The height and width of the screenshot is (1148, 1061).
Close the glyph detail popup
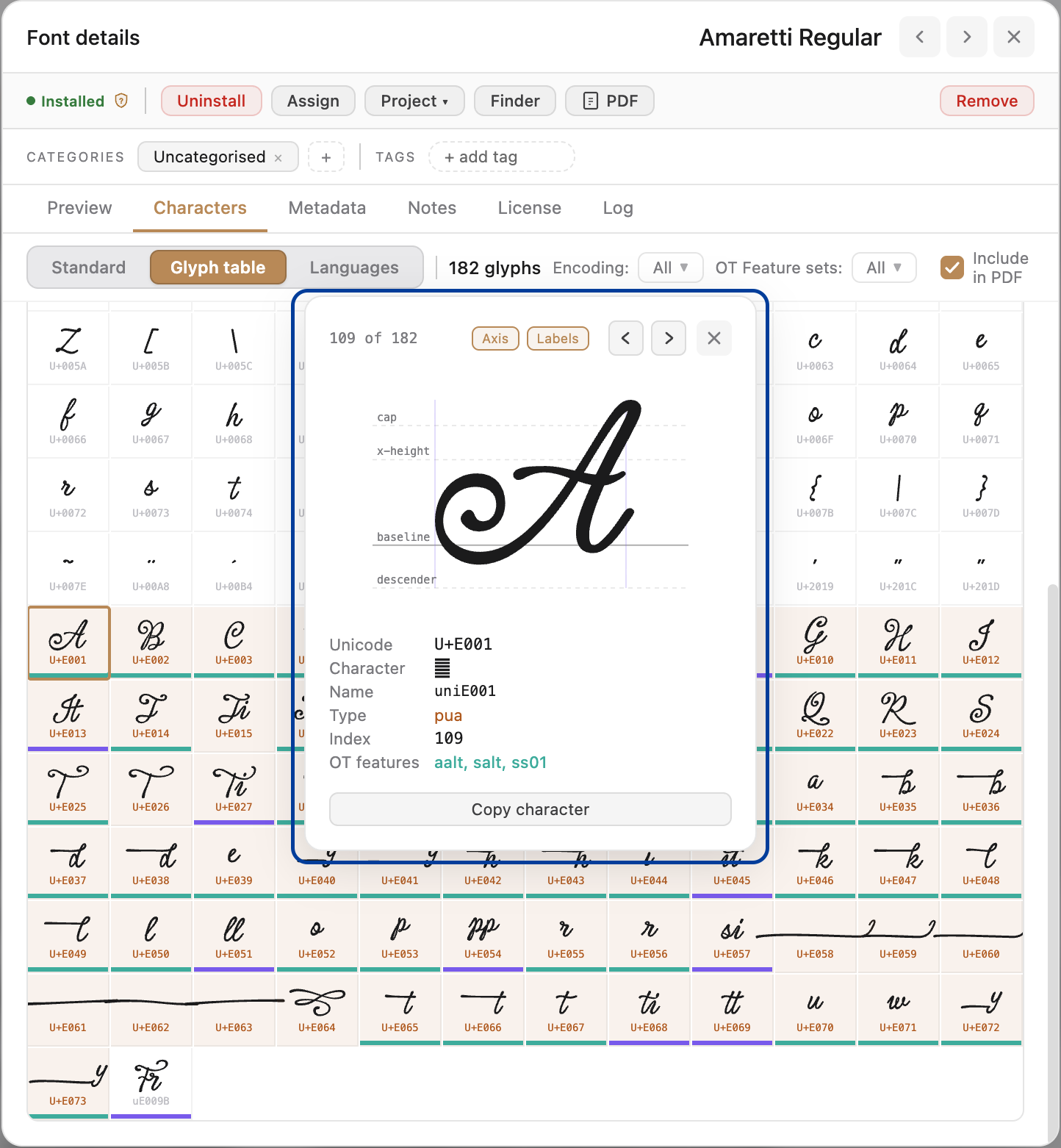click(x=714, y=338)
